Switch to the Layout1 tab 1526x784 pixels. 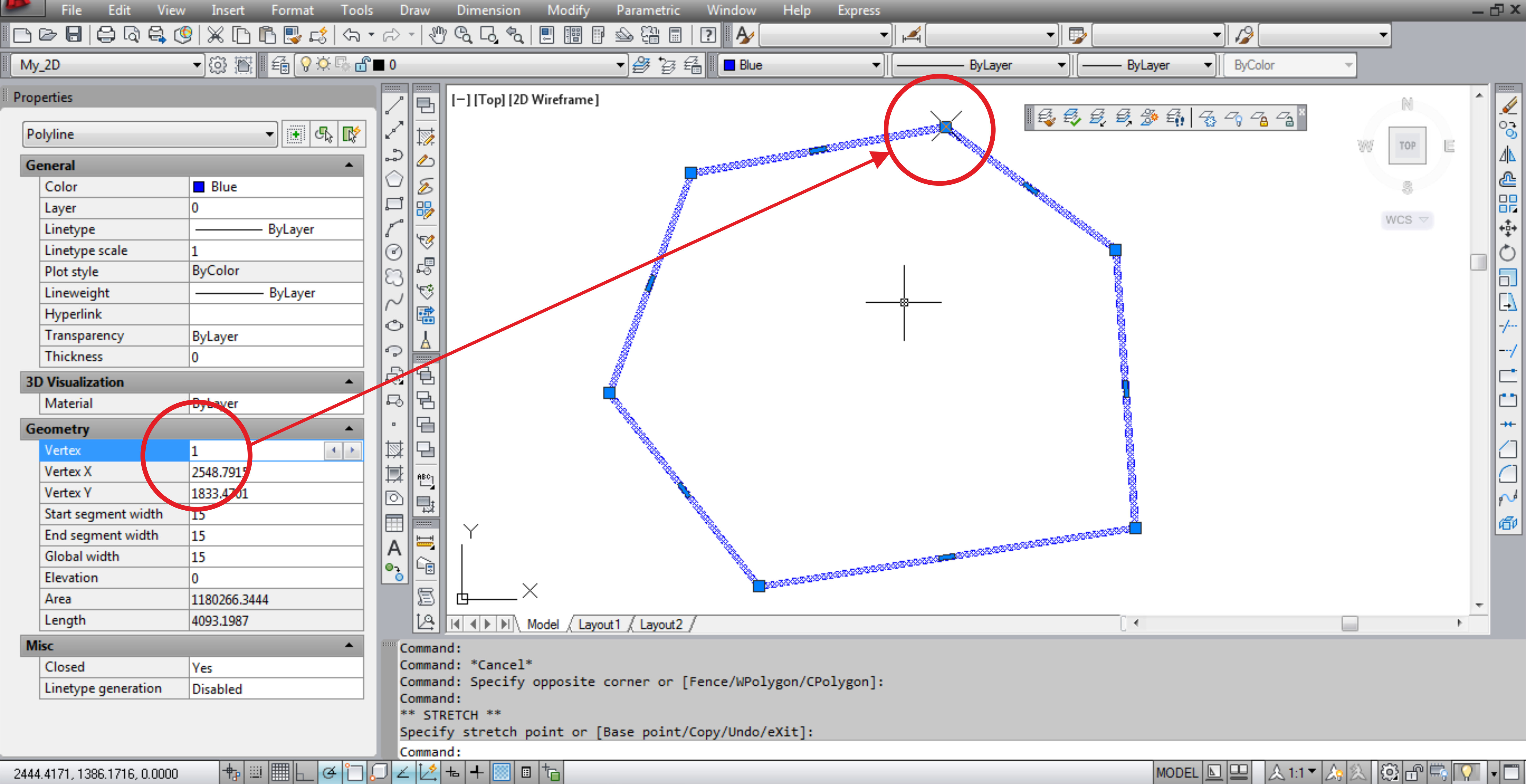[599, 624]
